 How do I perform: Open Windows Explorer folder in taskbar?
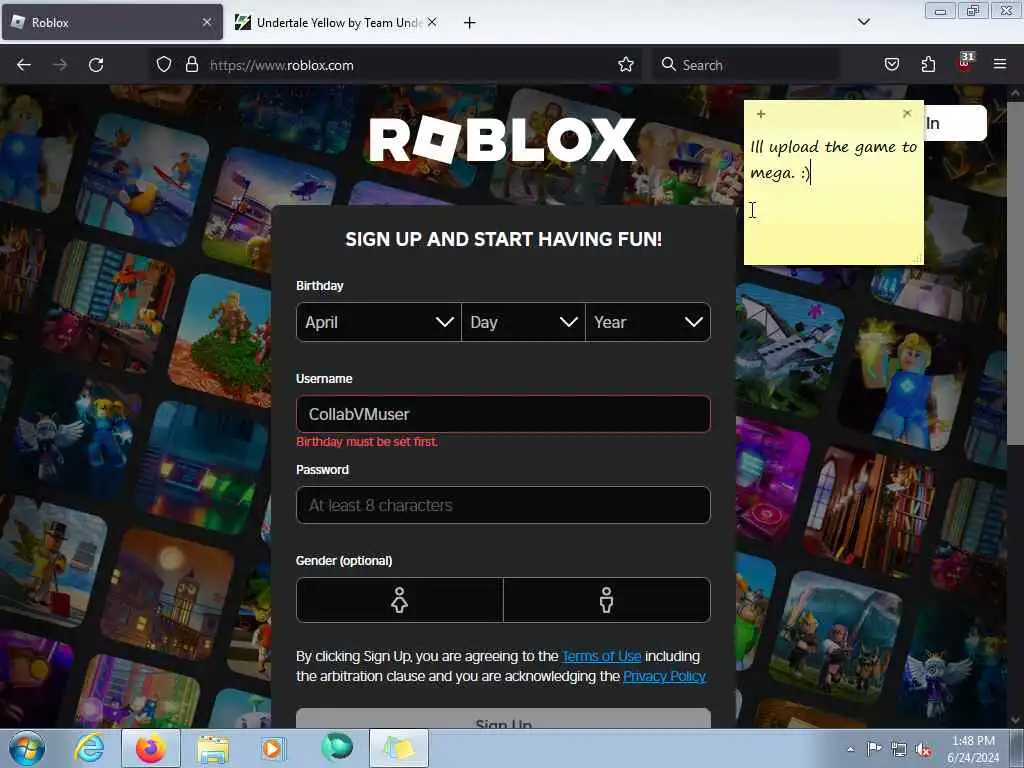click(x=213, y=749)
